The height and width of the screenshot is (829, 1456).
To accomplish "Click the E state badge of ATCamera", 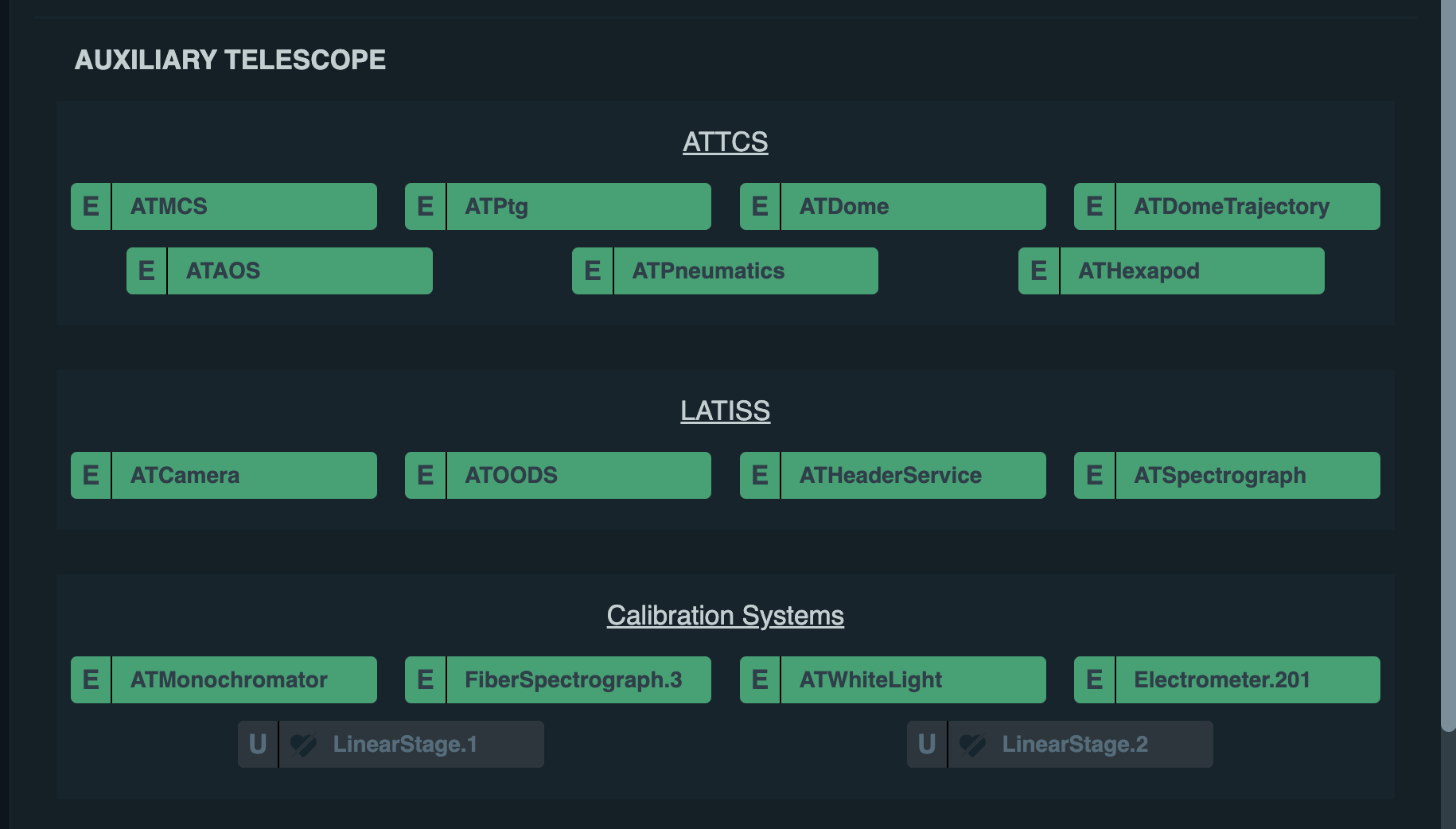I will pos(91,476).
